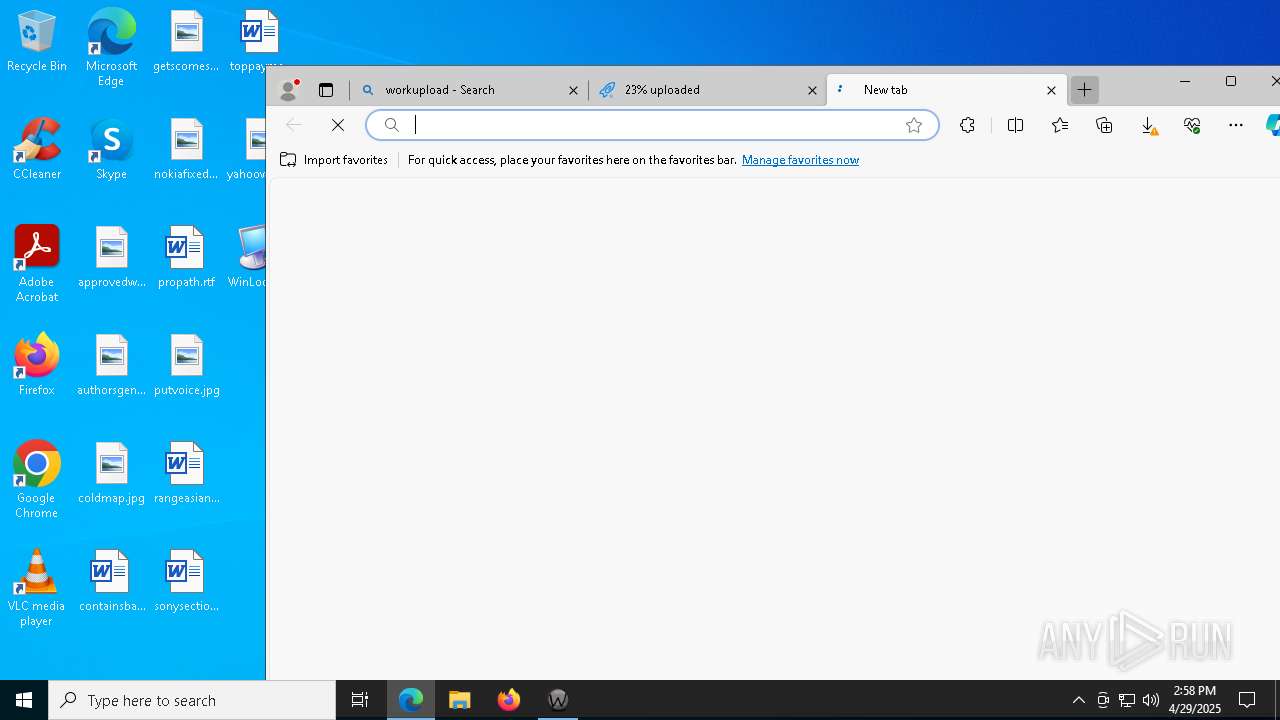Close the New tab tab
This screenshot has height=720, width=1280.
click(1051, 90)
